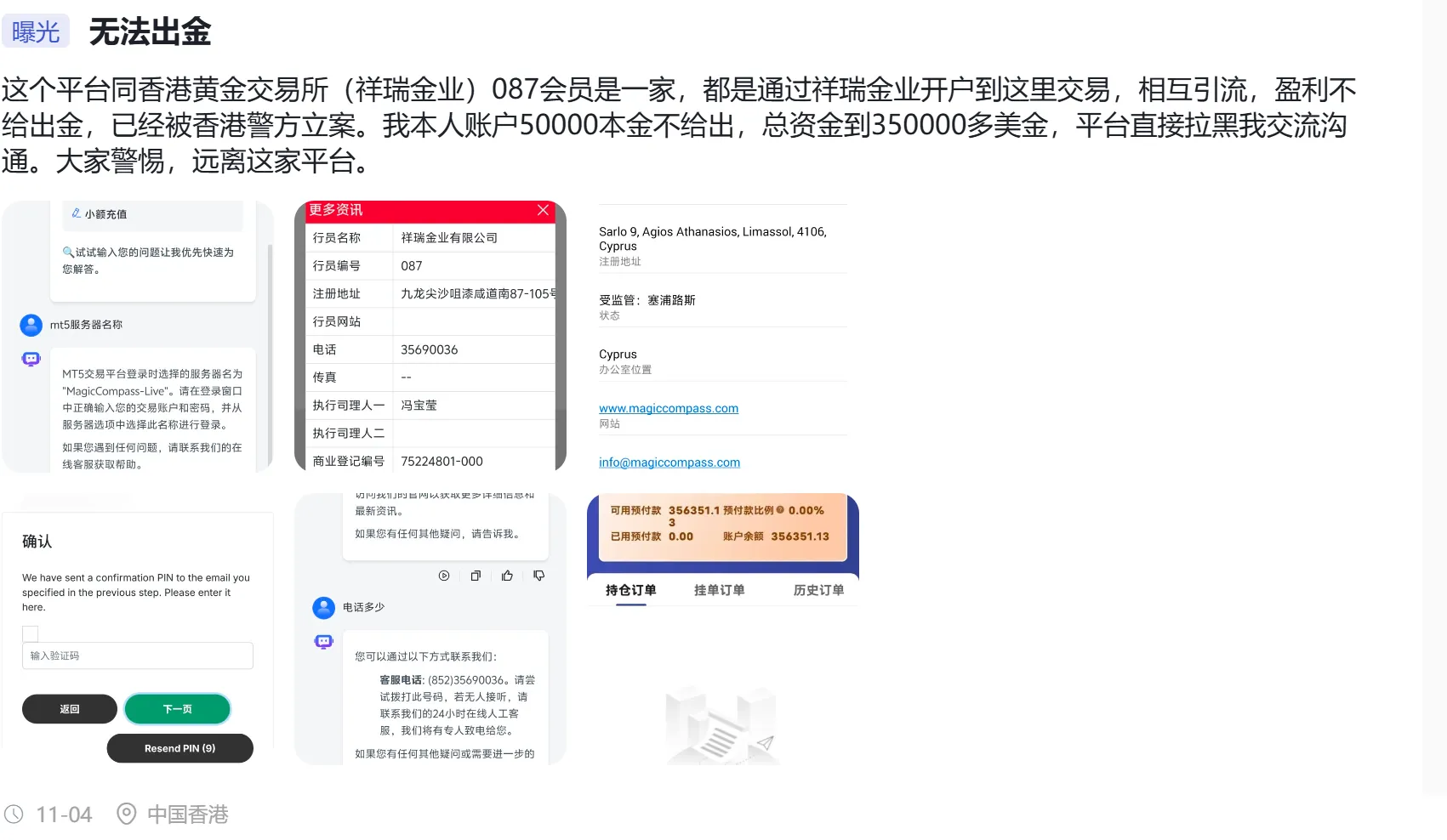Click the user avatar beside mt5服务器名称
Image resolution: width=1447 pixels, height=840 pixels.
[31, 325]
